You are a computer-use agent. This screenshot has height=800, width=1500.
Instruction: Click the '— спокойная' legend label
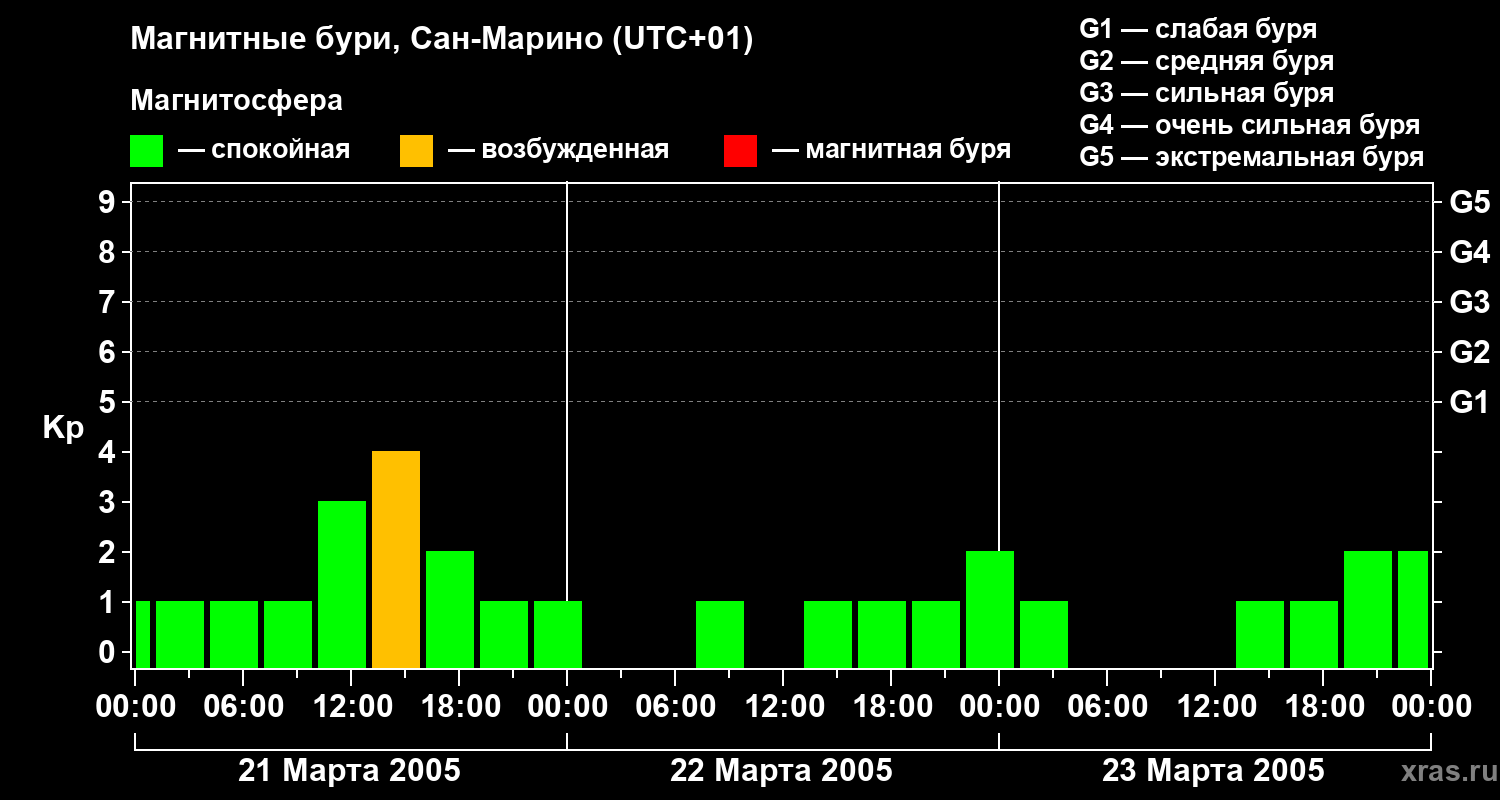[263, 151]
